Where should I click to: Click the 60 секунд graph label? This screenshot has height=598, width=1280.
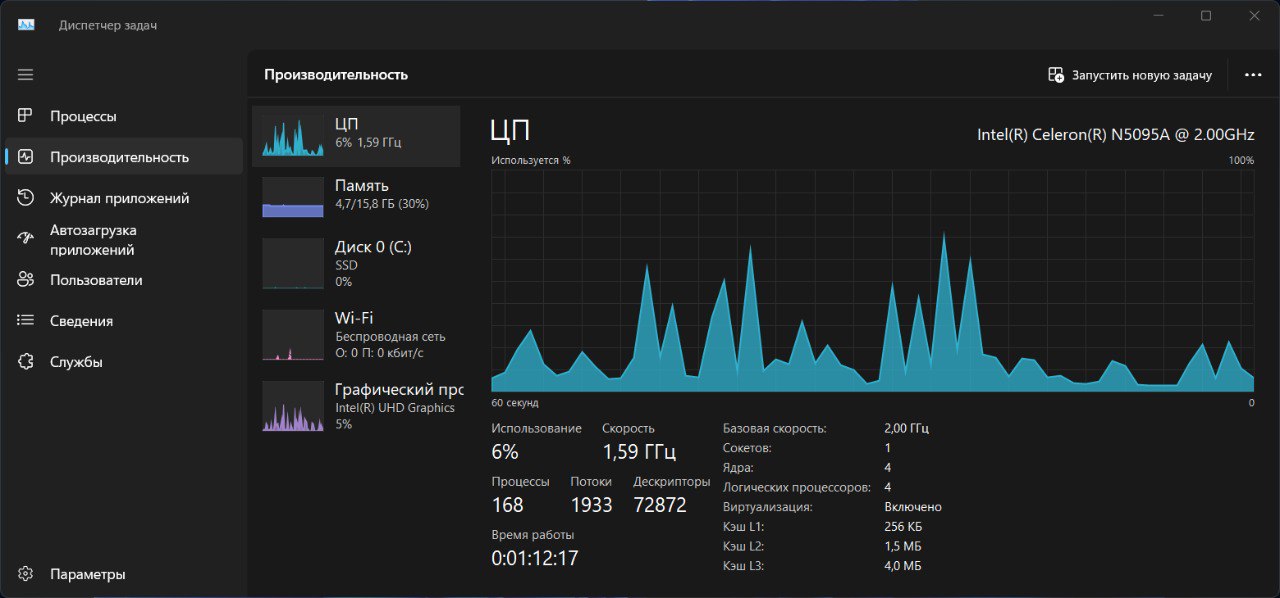515,403
